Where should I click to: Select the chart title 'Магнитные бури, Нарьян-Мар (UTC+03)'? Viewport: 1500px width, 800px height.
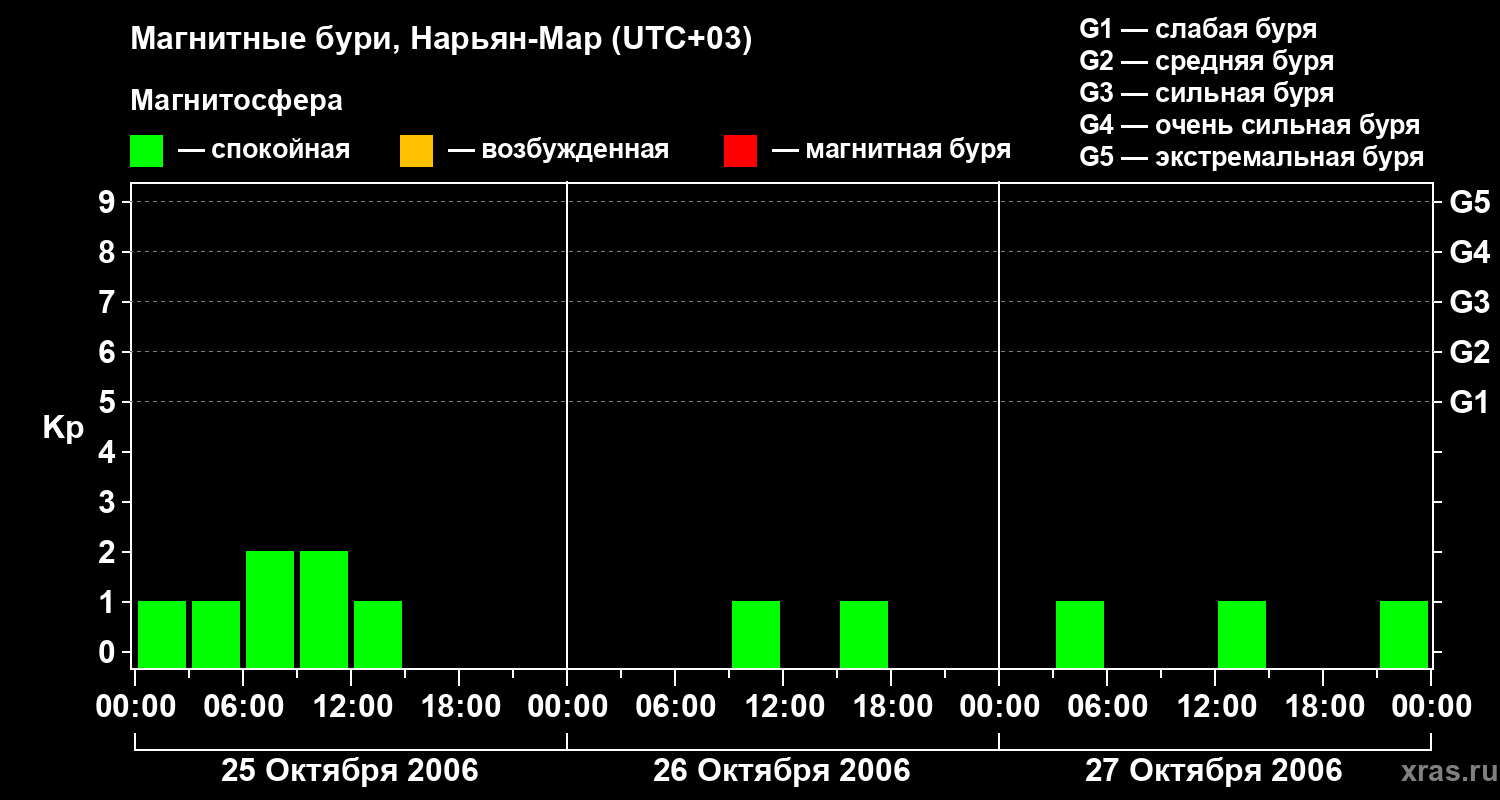coord(441,40)
